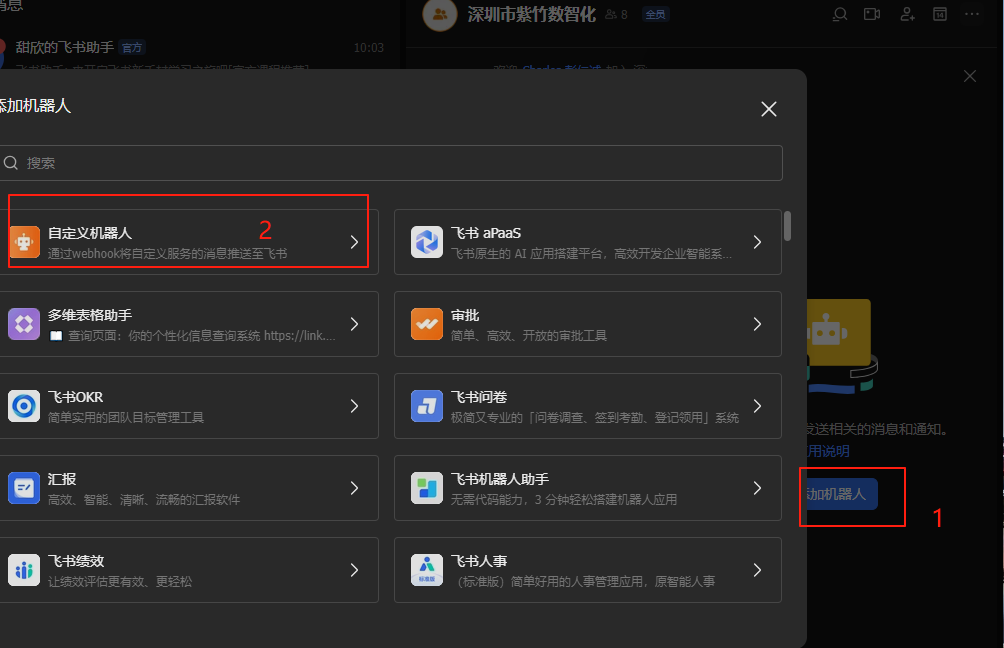
Task: Click the group avatar of 深圳市紫竹数智化
Action: (440, 14)
